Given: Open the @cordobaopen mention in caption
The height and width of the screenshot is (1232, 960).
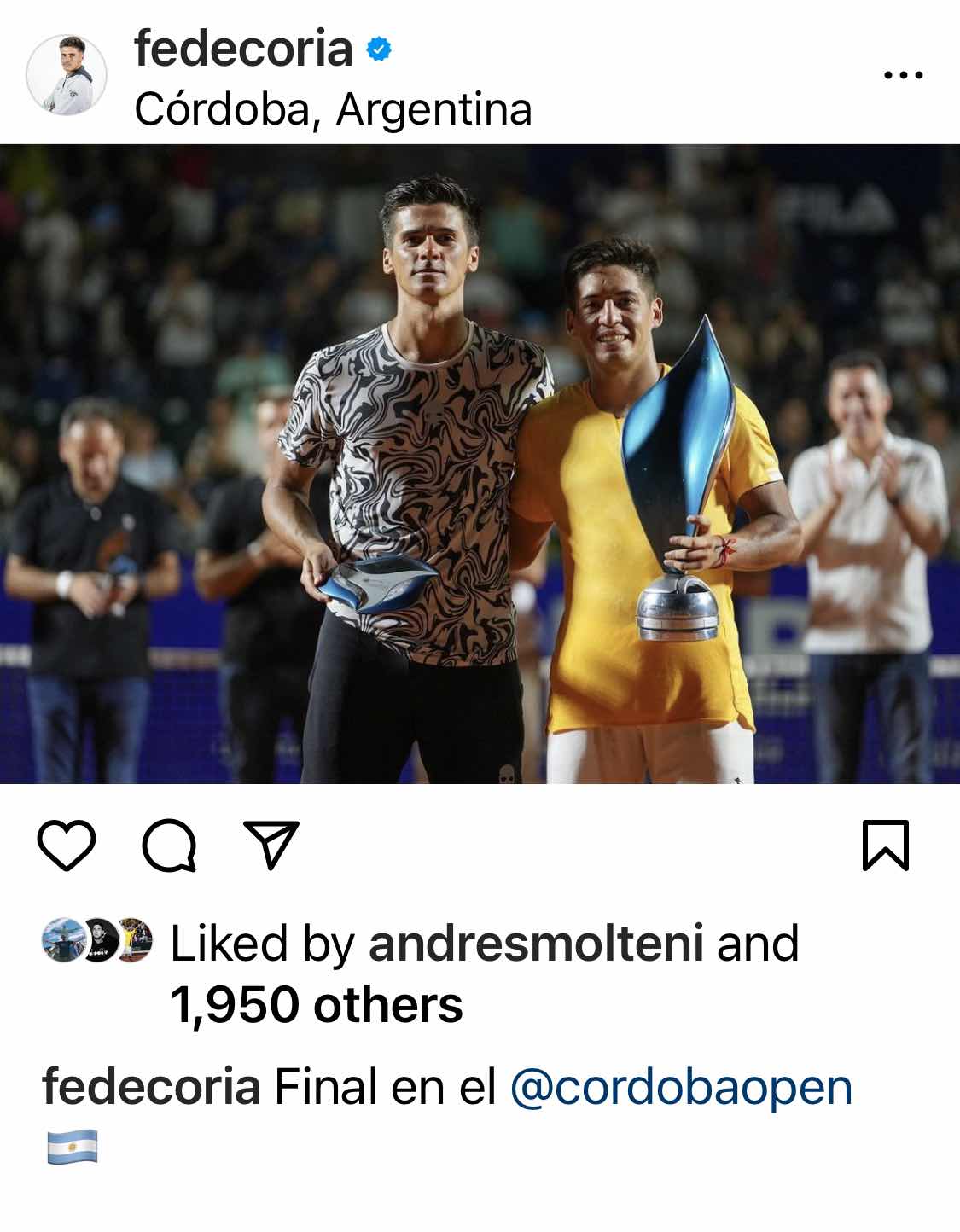Looking at the screenshot, I should pos(681,1088).
